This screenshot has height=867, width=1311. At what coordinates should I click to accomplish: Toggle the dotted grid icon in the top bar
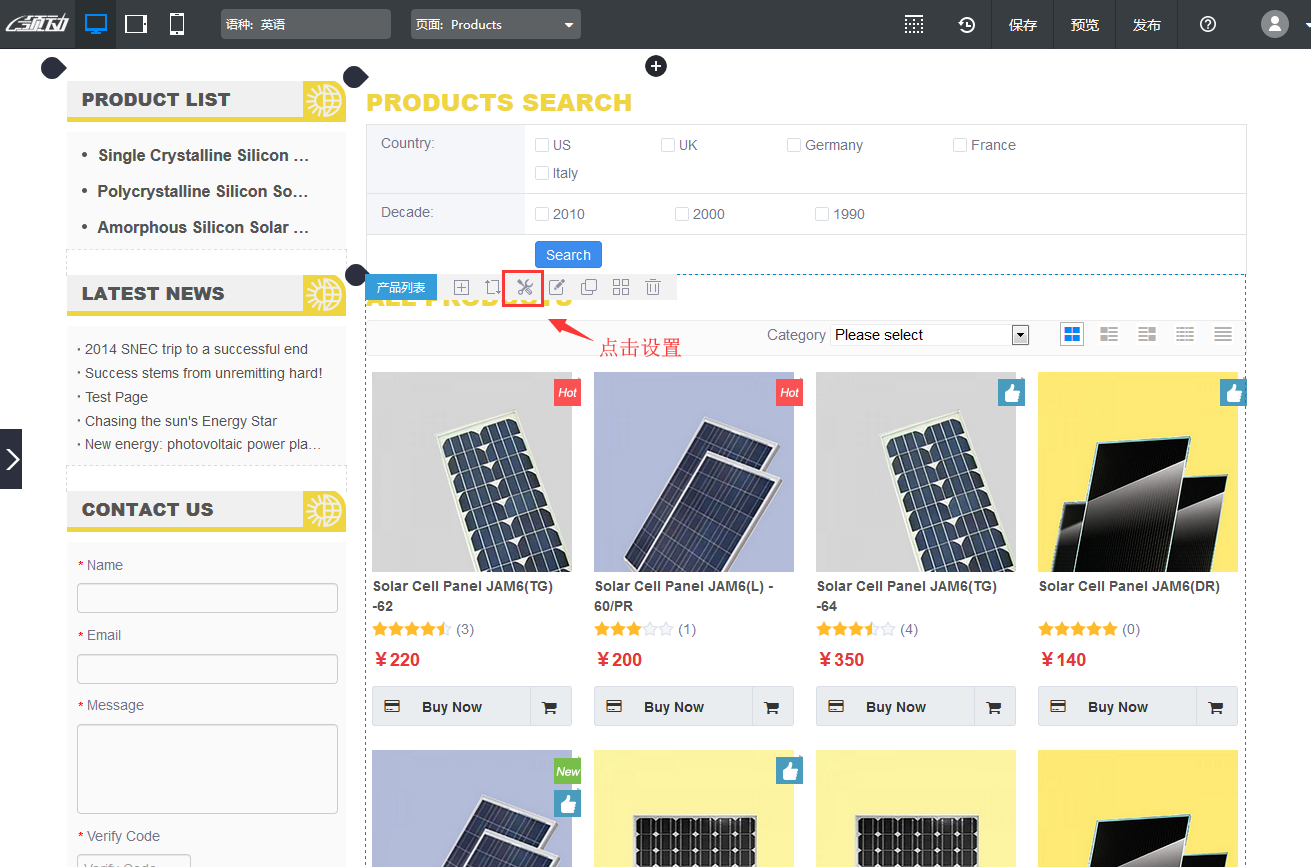[913, 25]
